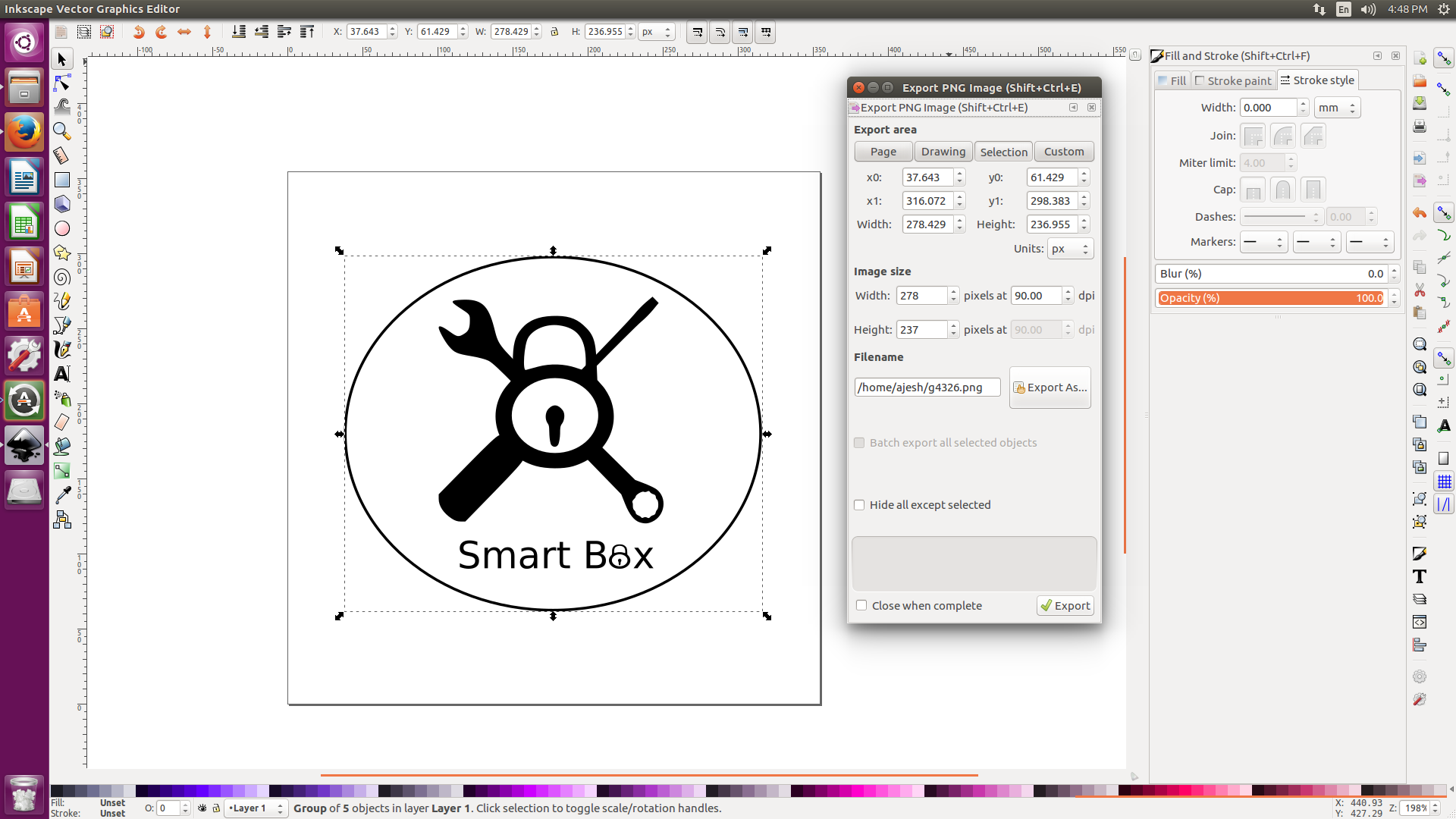Select the Zoom tool
Image resolution: width=1456 pixels, height=819 pixels.
click(61, 131)
